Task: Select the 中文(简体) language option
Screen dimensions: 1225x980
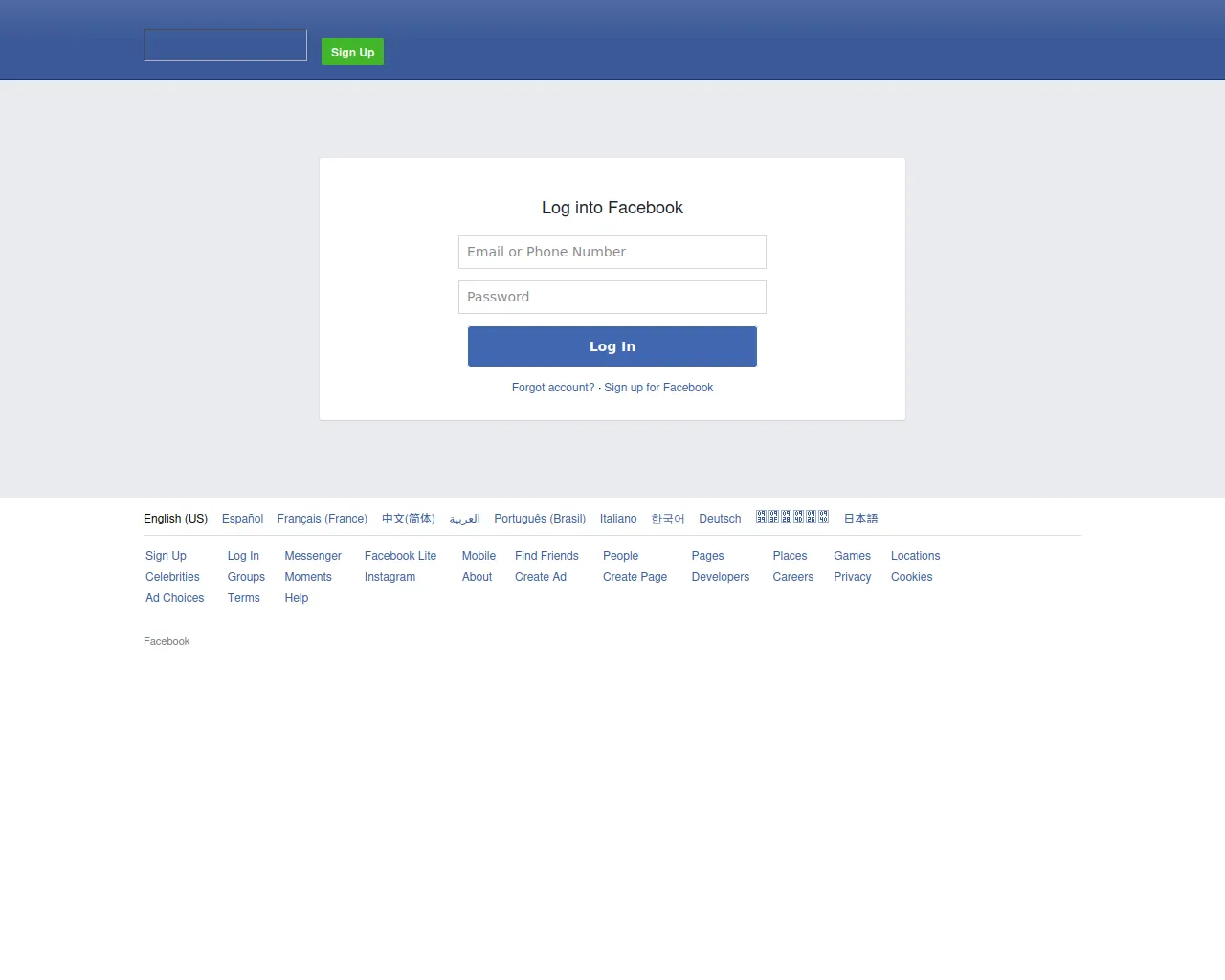Action: [408, 518]
